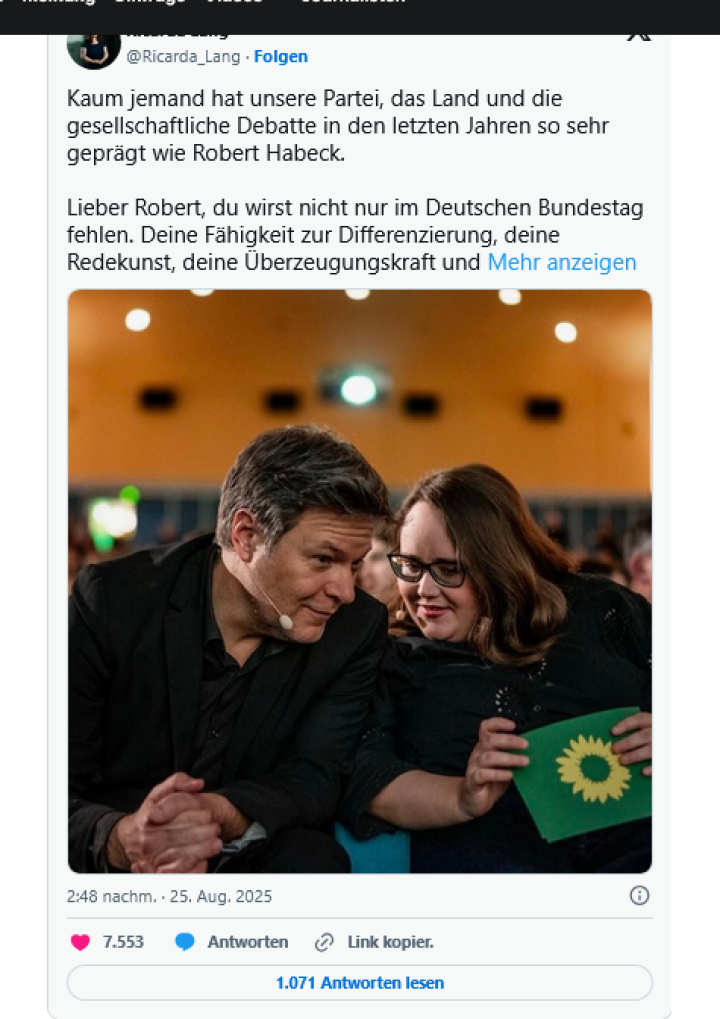Open the X logo at the tweet's top right
The image size is (720, 1019).
pos(639,37)
